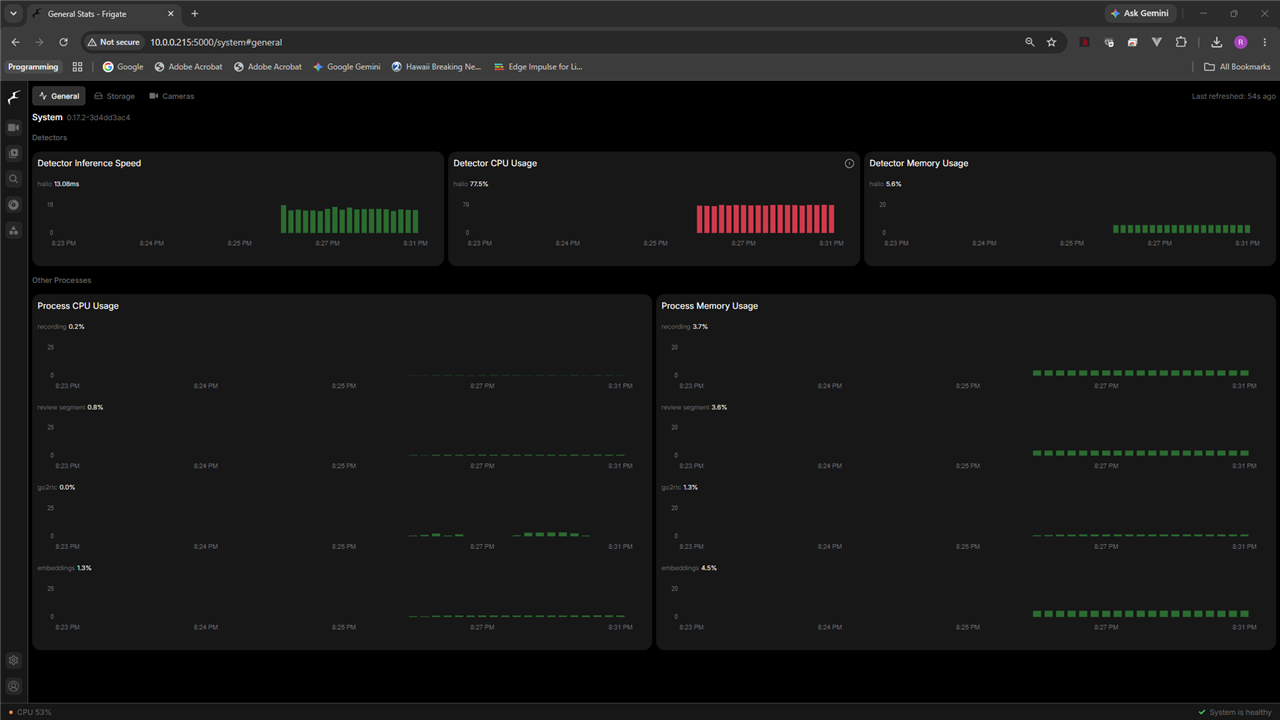This screenshot has height=720, width=1280.
Task: Click the Ask Gemini button
Action: pyautogui.click(x=1140, y=13)
